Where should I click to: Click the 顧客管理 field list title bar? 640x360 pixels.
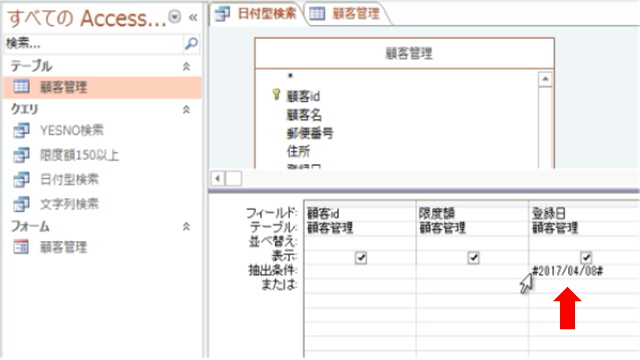click(x=404, y=53)
